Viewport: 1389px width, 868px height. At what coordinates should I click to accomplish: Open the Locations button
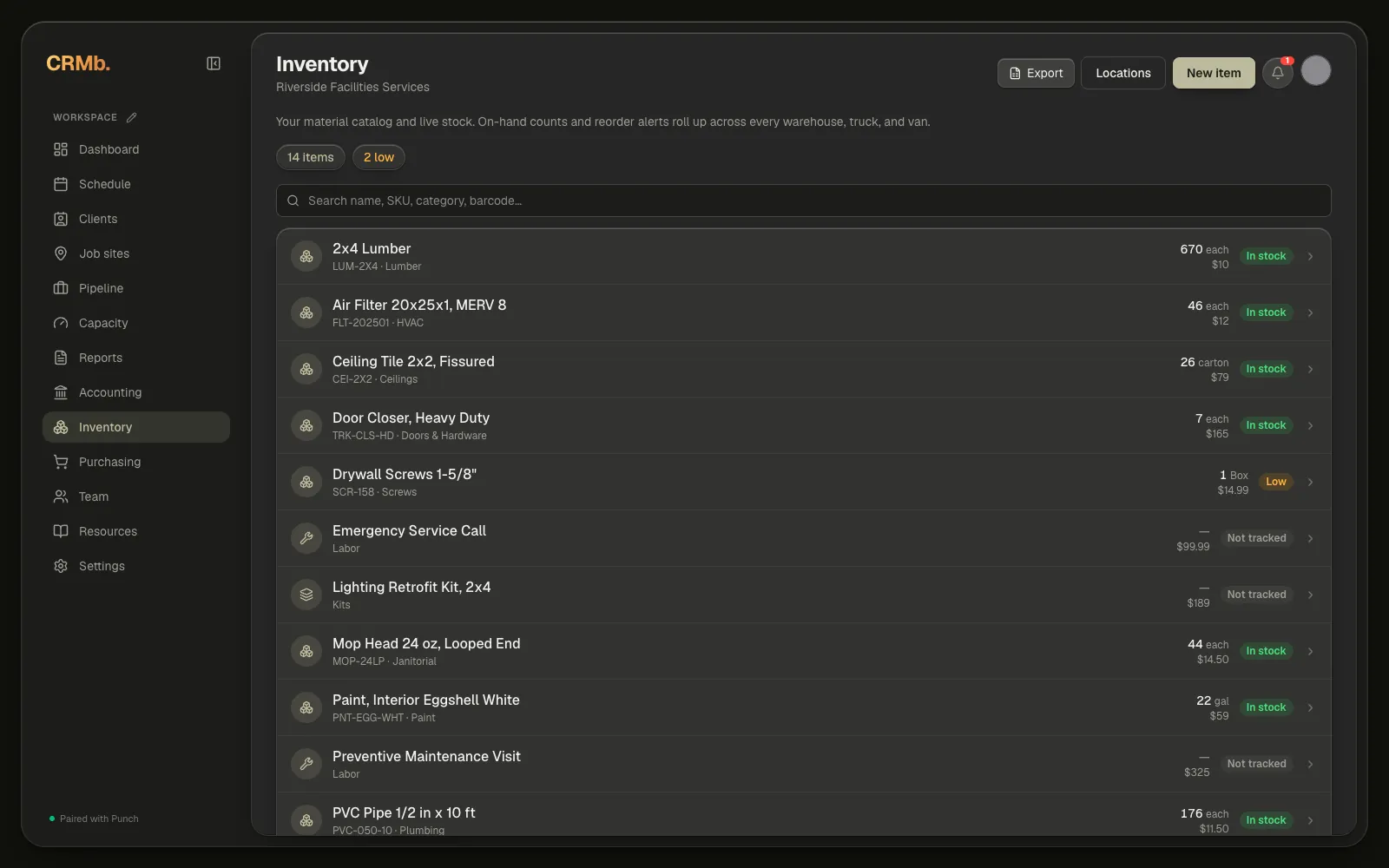coord(1123,73)
